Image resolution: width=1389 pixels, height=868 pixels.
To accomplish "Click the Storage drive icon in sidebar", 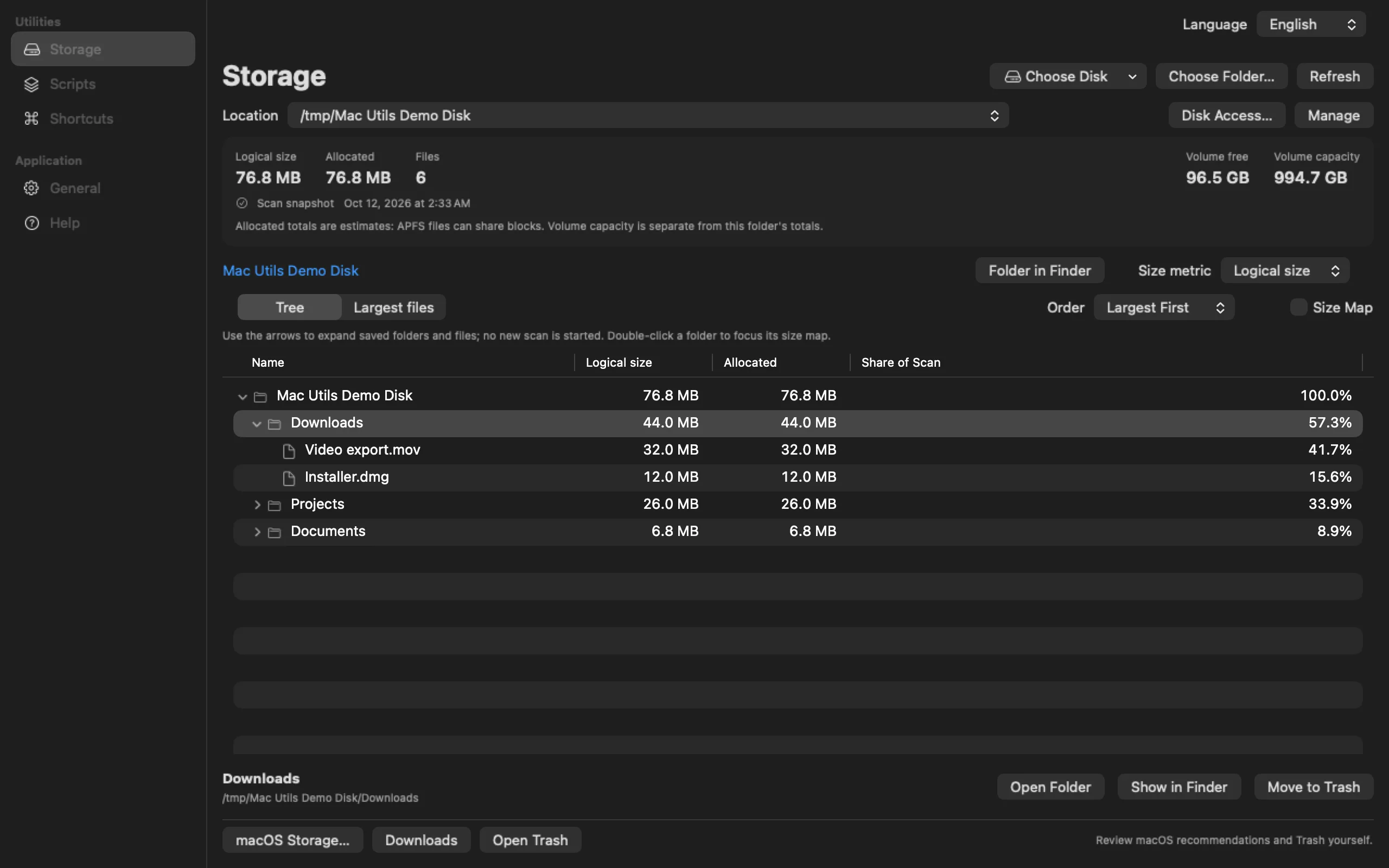I will coord(31,49).
